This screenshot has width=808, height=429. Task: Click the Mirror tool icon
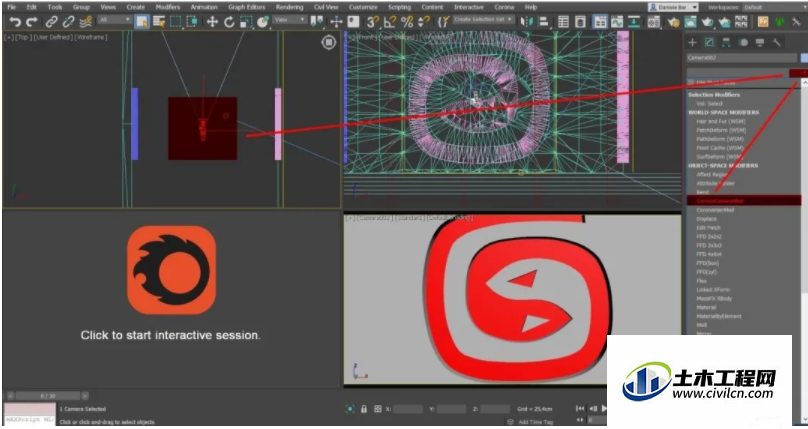coord(526,22)
